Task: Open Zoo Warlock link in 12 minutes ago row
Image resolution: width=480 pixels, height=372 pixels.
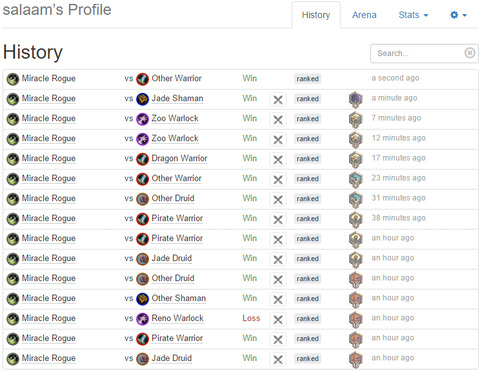Action: [175, 138]
